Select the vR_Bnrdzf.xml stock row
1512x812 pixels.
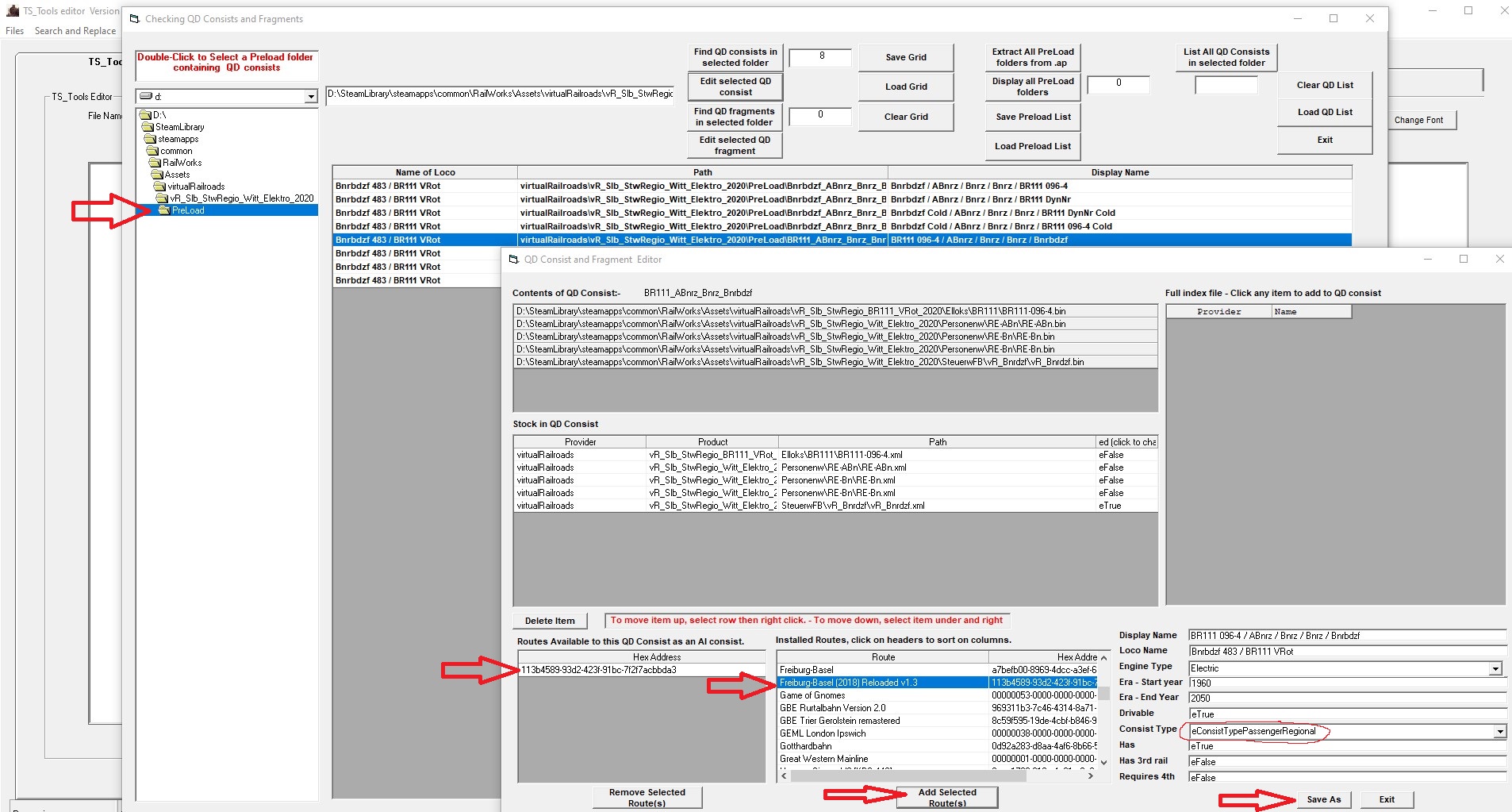tap(835, 506)
